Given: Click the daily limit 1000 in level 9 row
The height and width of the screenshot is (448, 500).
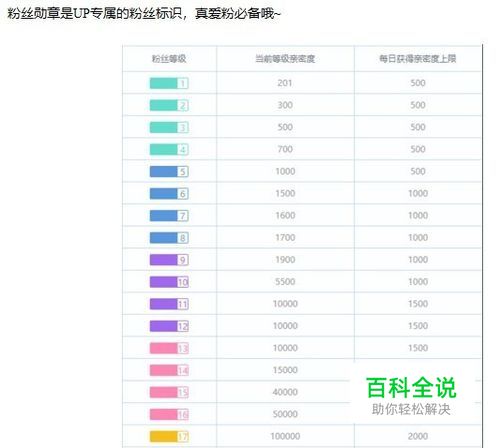Looking at the screenshot, I should pos(418,260).
